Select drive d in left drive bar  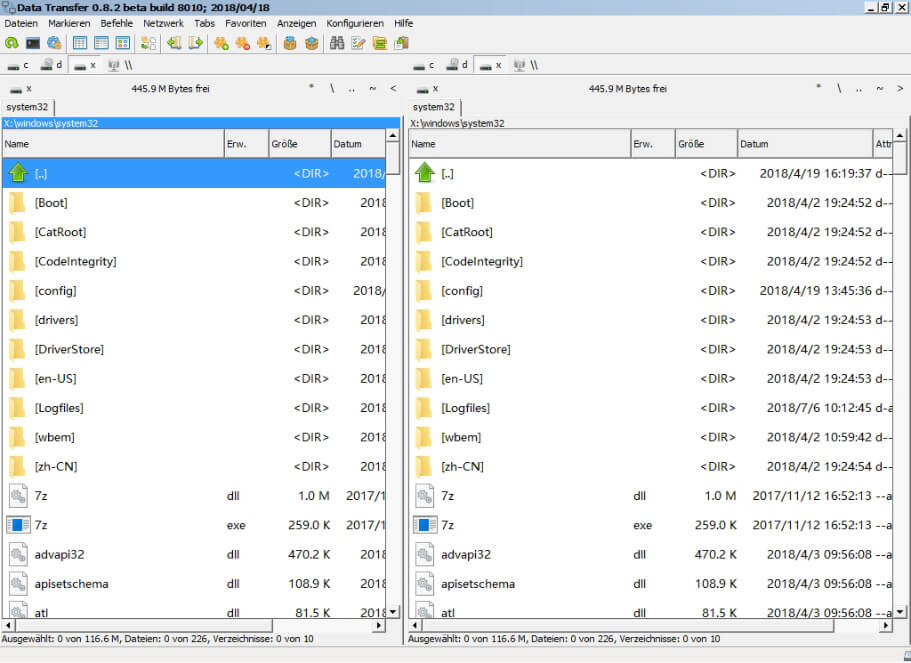[52, 65]
